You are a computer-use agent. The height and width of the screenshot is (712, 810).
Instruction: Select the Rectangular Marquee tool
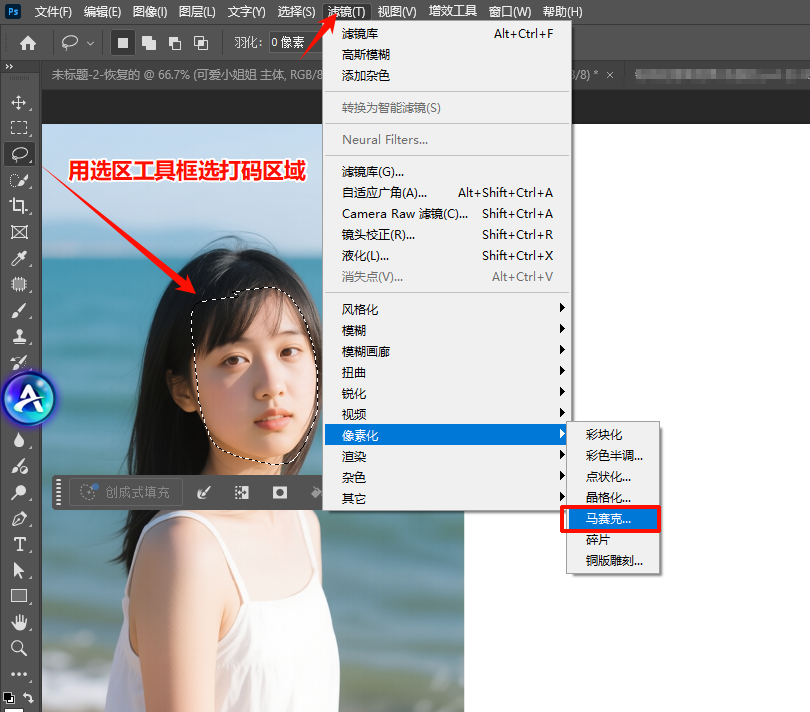pos(19,128)
